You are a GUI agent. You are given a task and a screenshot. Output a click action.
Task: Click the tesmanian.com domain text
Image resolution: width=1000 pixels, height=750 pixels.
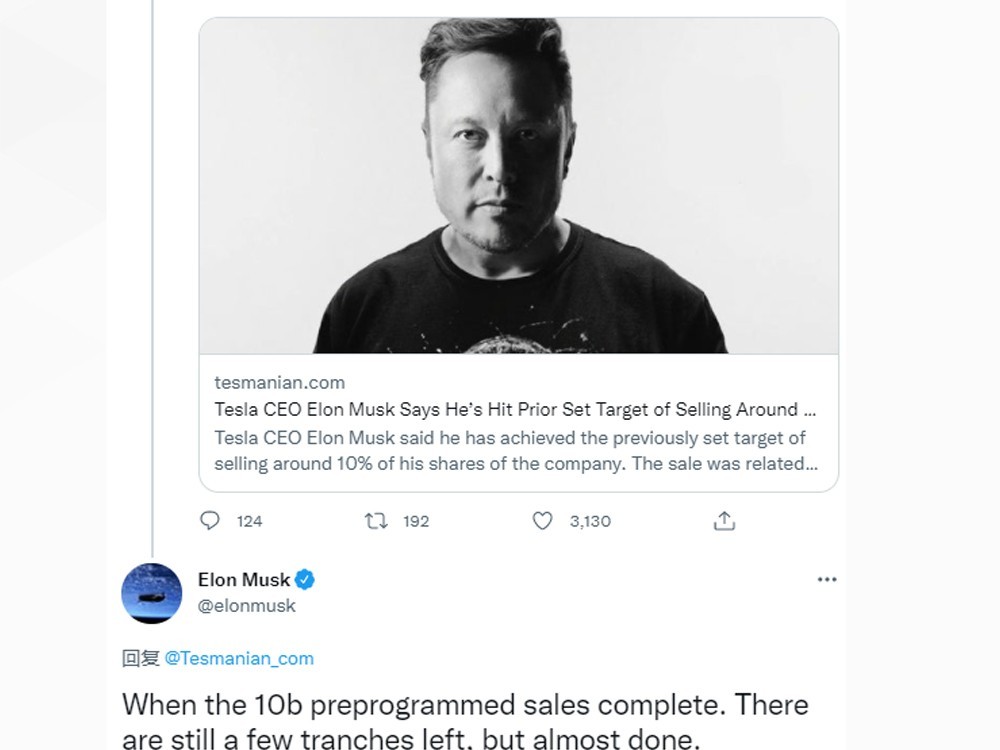(x=279, y=382)
